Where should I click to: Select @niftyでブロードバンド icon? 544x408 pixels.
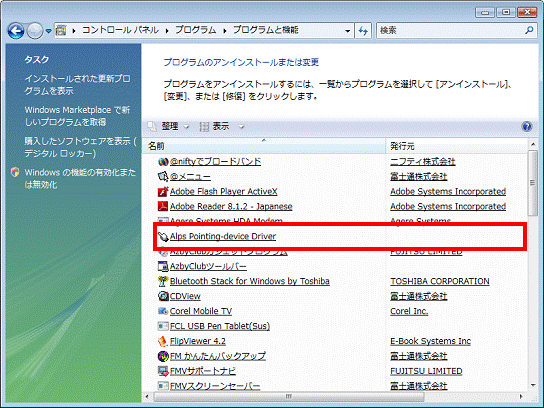163,162
